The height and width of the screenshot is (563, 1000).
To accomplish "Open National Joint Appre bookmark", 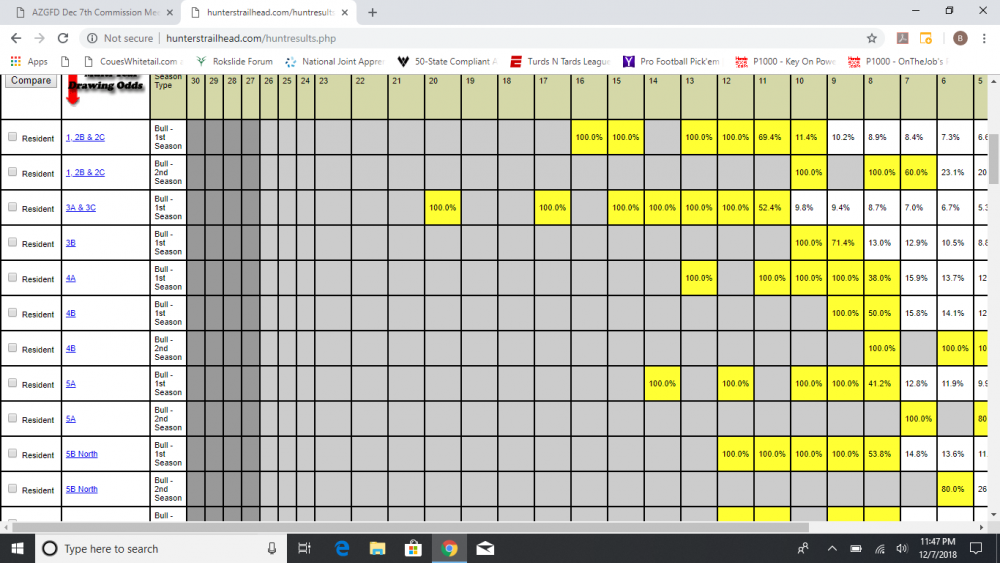I will point(335,61).
